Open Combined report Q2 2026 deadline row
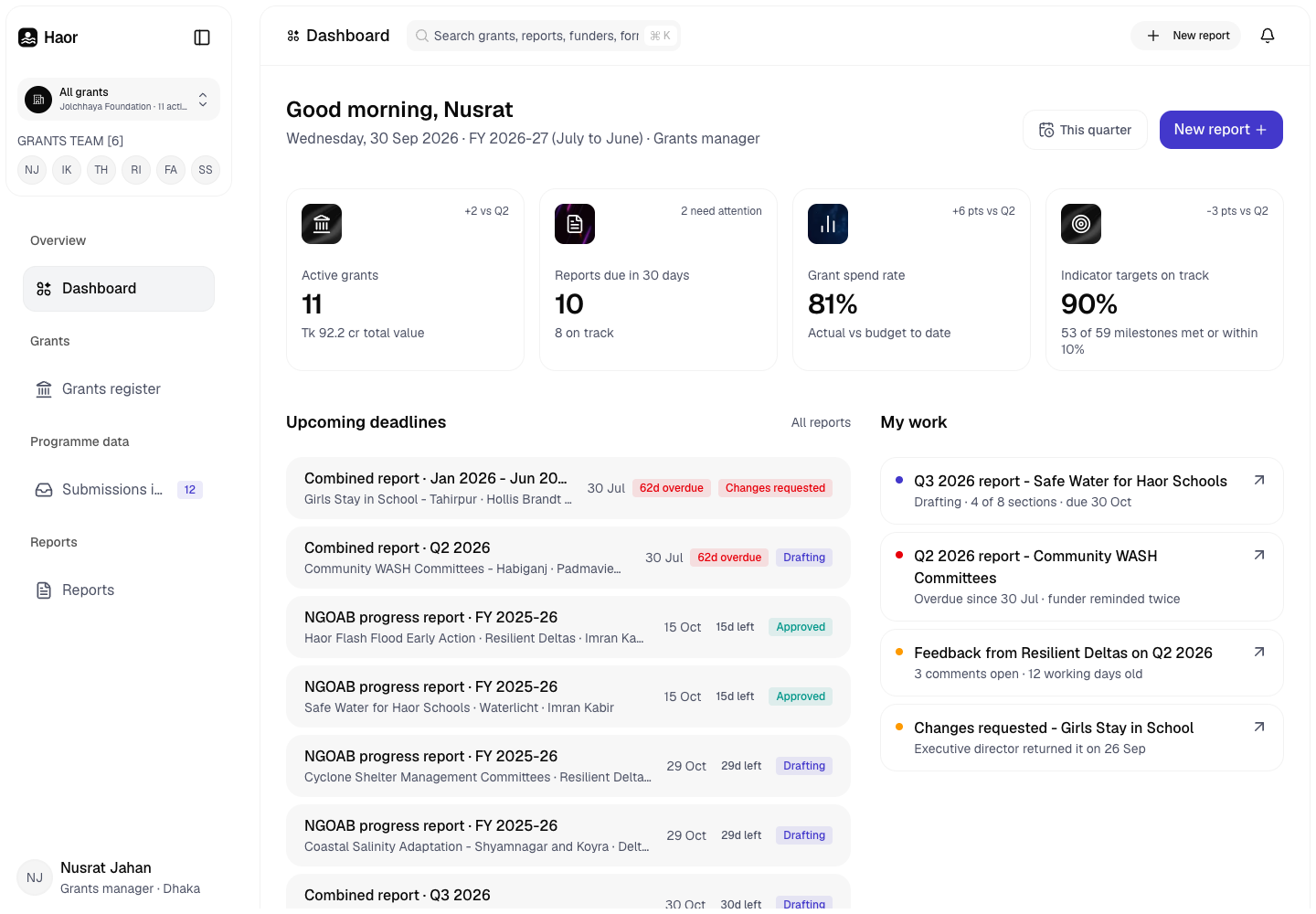This screenshot has width=1316, height=914. [568, 558]
